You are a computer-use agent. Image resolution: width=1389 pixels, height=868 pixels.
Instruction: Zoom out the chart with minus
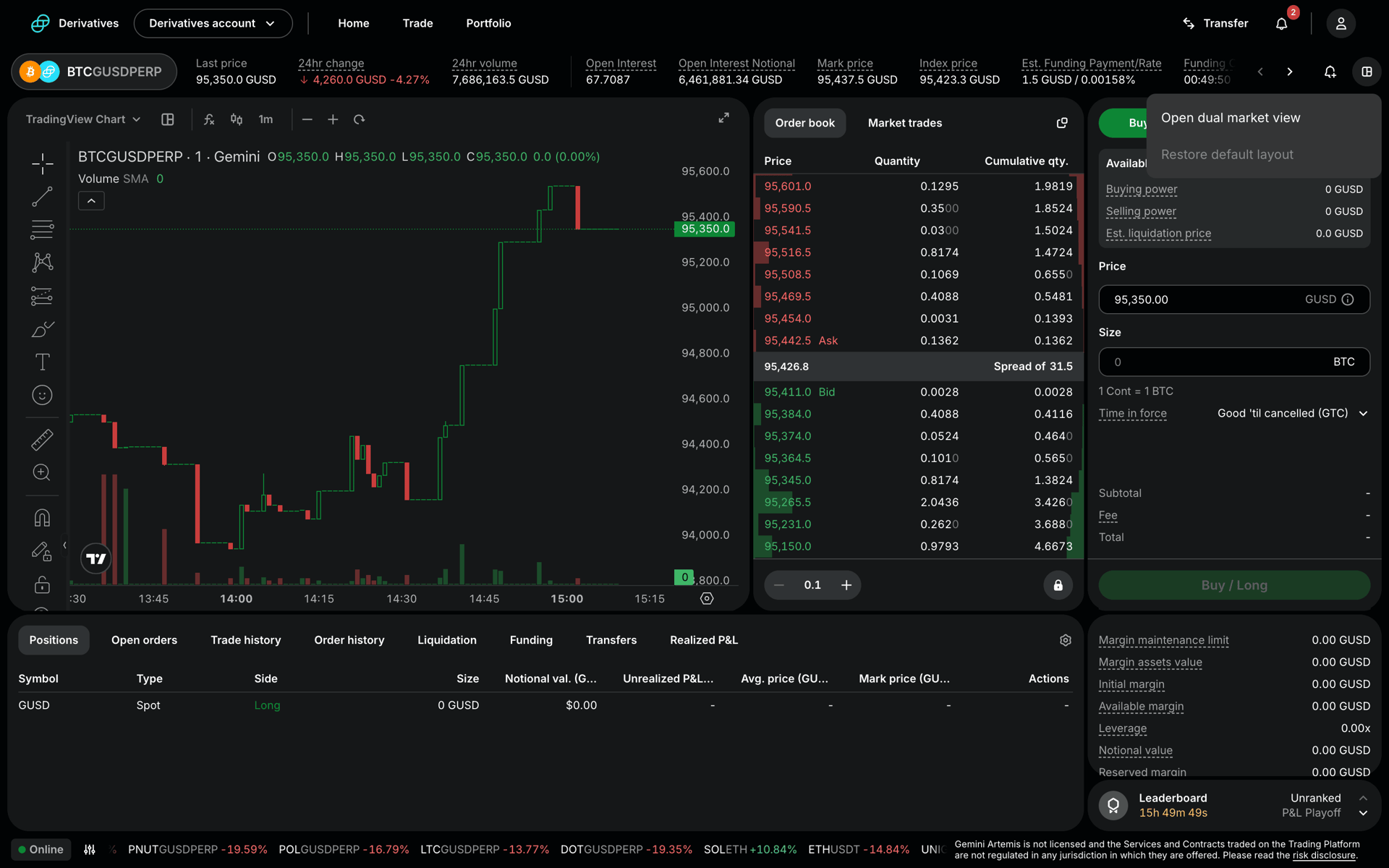coord(307,119)
